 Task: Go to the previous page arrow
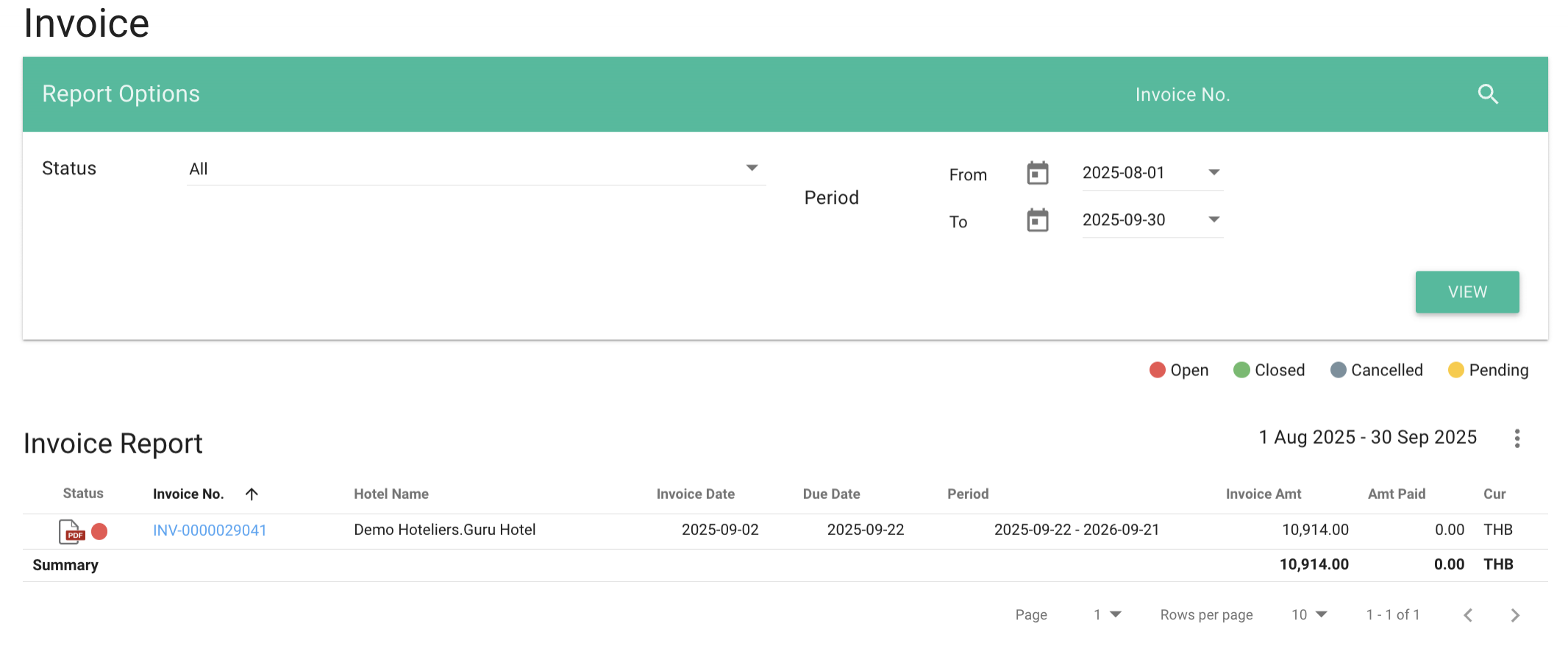click(x=1468, y=615)
